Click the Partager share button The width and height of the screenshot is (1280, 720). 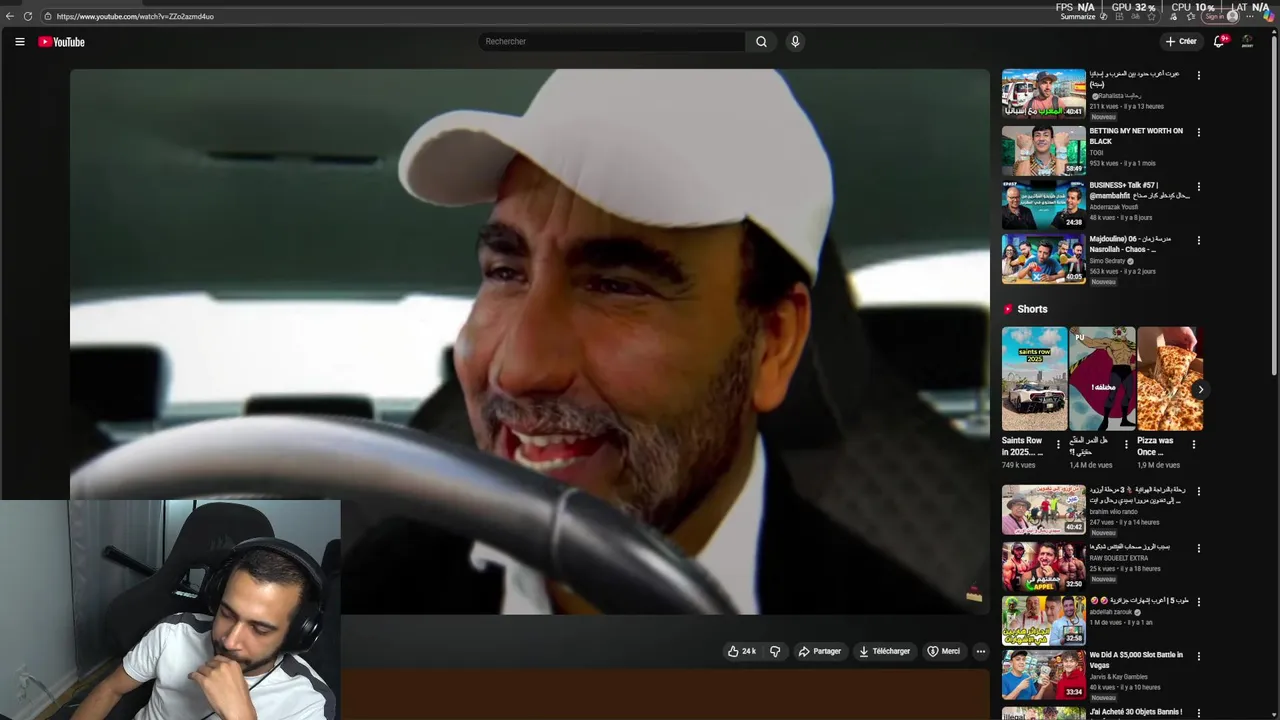pyautogui.click(x=819, y=651)
